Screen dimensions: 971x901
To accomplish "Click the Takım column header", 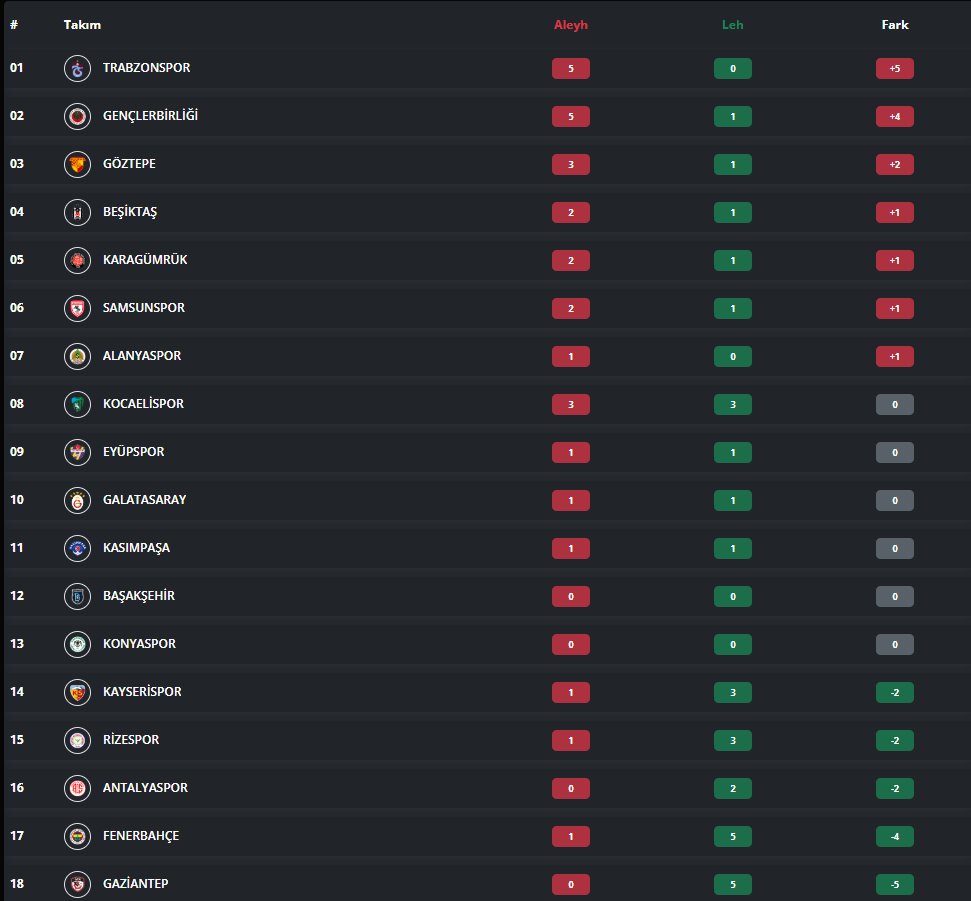I will 82,25.
